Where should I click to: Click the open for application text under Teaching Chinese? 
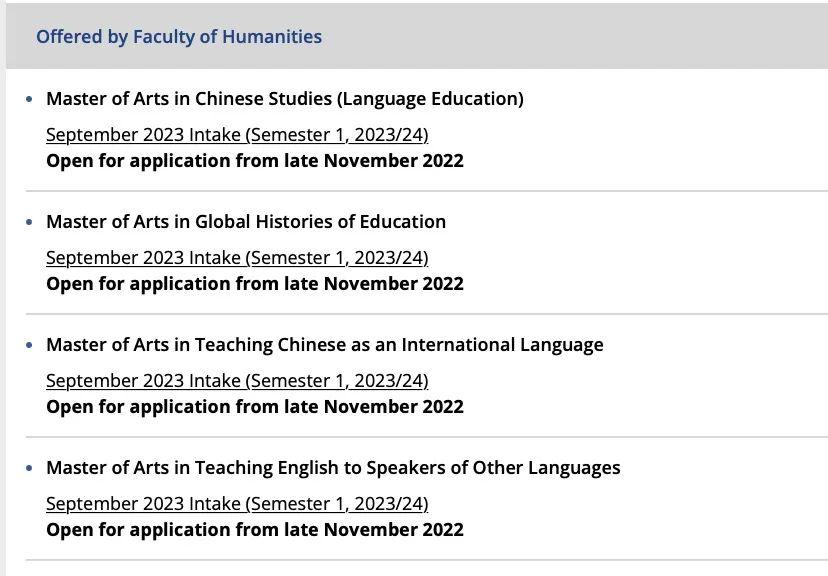(x=255, y=407)
